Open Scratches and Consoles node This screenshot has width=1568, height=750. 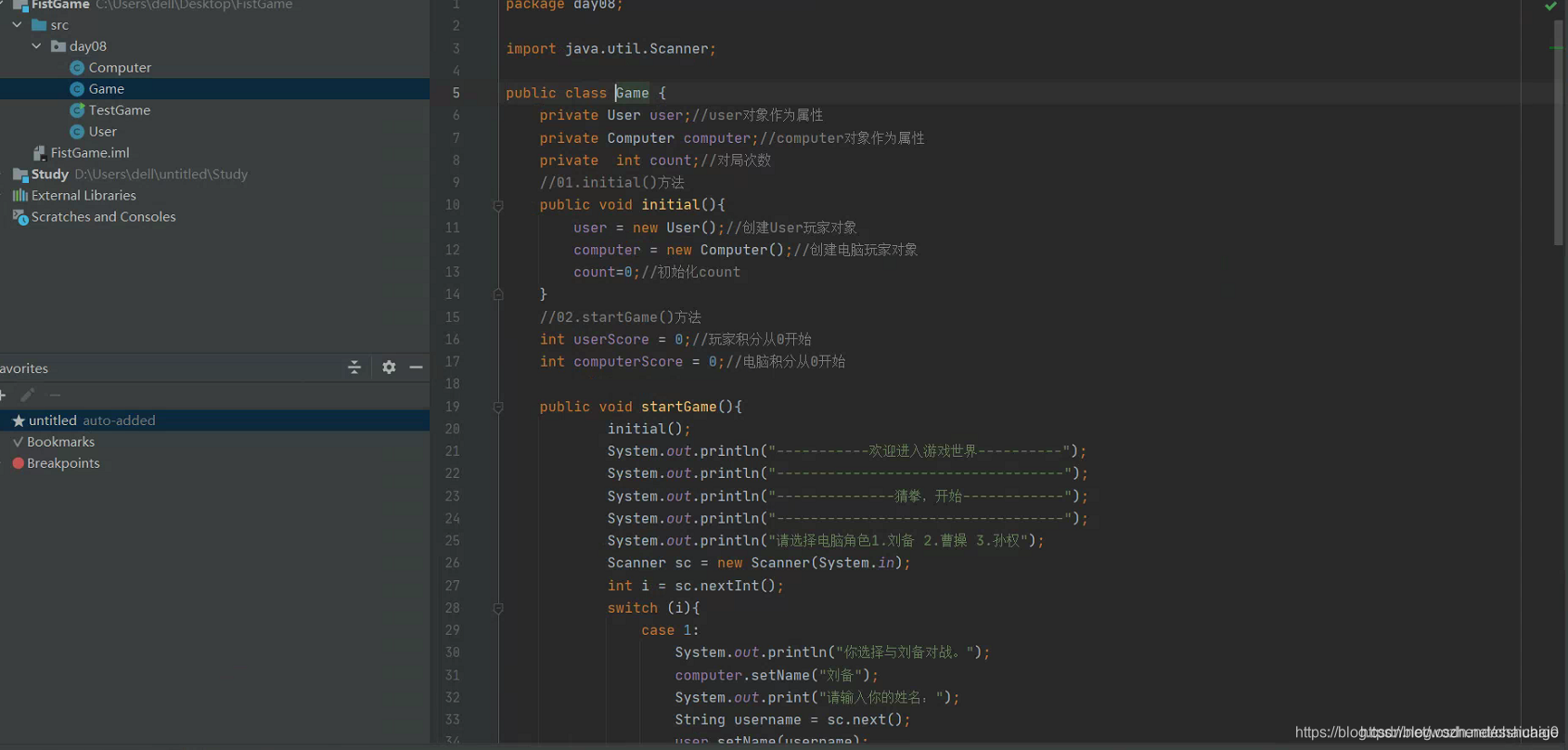[x=103, y=217]
